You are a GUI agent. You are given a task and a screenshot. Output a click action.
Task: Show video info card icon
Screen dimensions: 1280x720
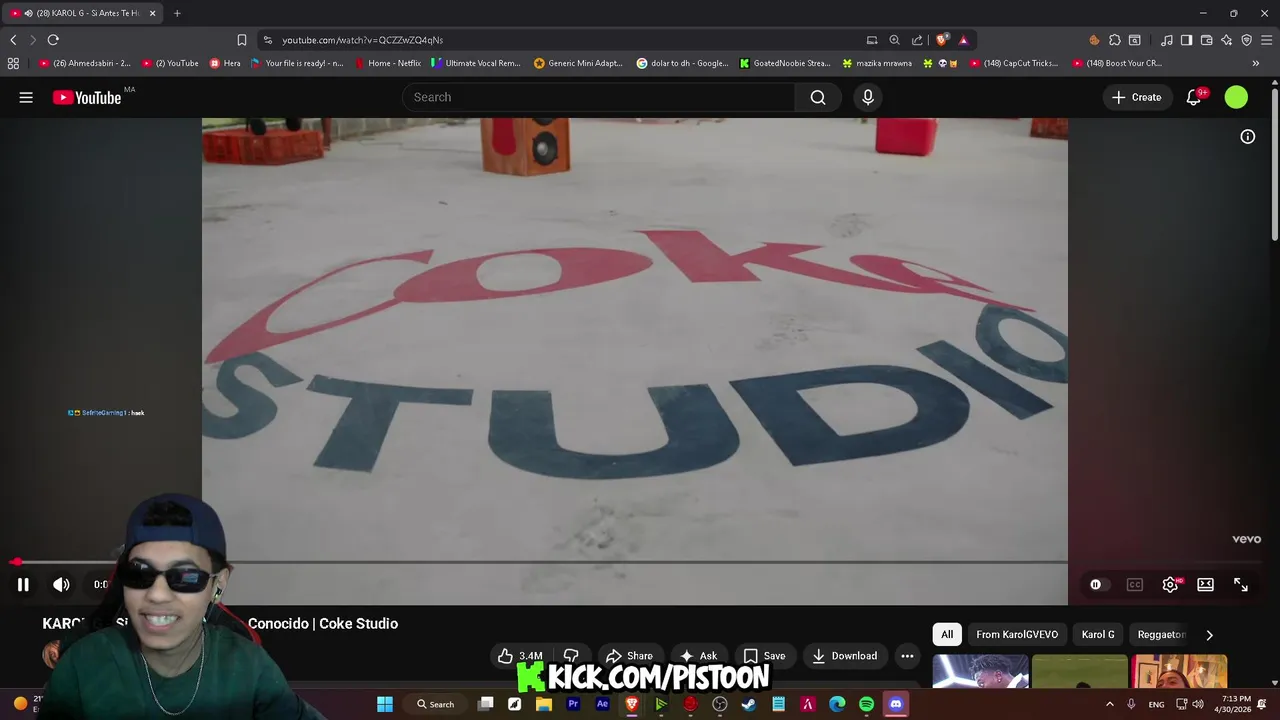coord(1248,137)
